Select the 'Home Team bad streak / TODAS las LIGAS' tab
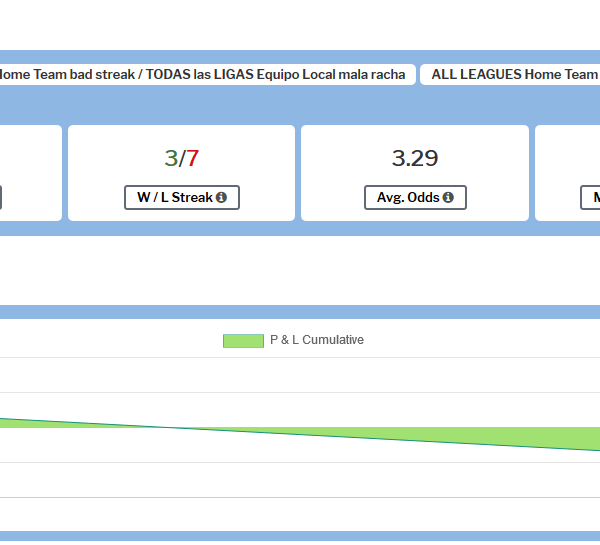Screen dimensions: 600x545 [207, 74]
